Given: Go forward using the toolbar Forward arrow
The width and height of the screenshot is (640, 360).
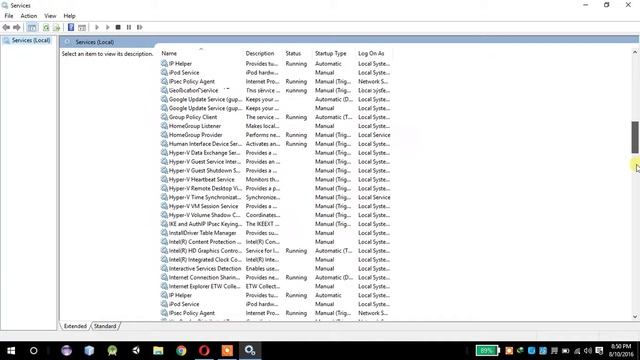Looking at the screenshot, I should pyautogui.click(x=17, y=27).
